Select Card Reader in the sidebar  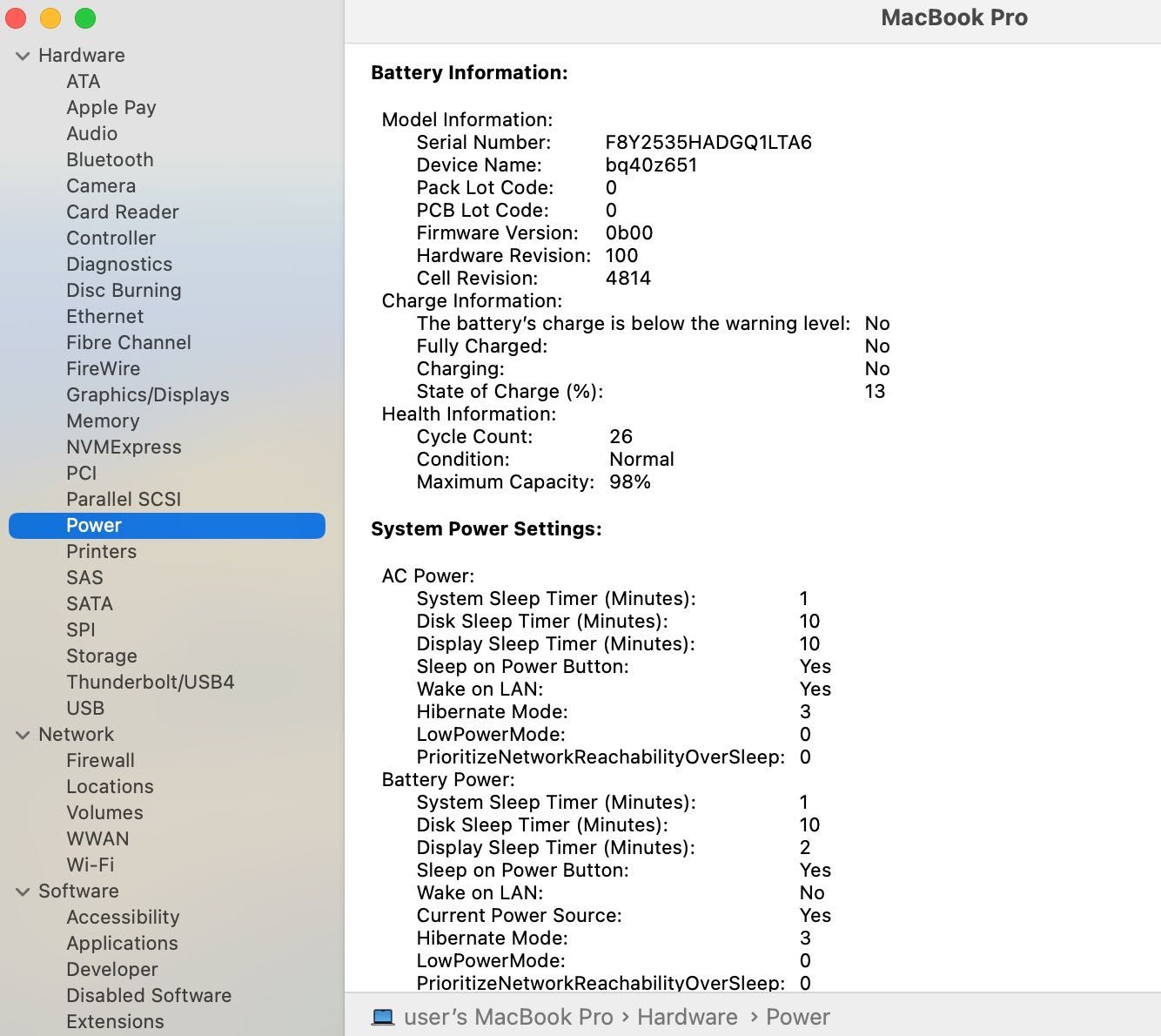point(123,212)
